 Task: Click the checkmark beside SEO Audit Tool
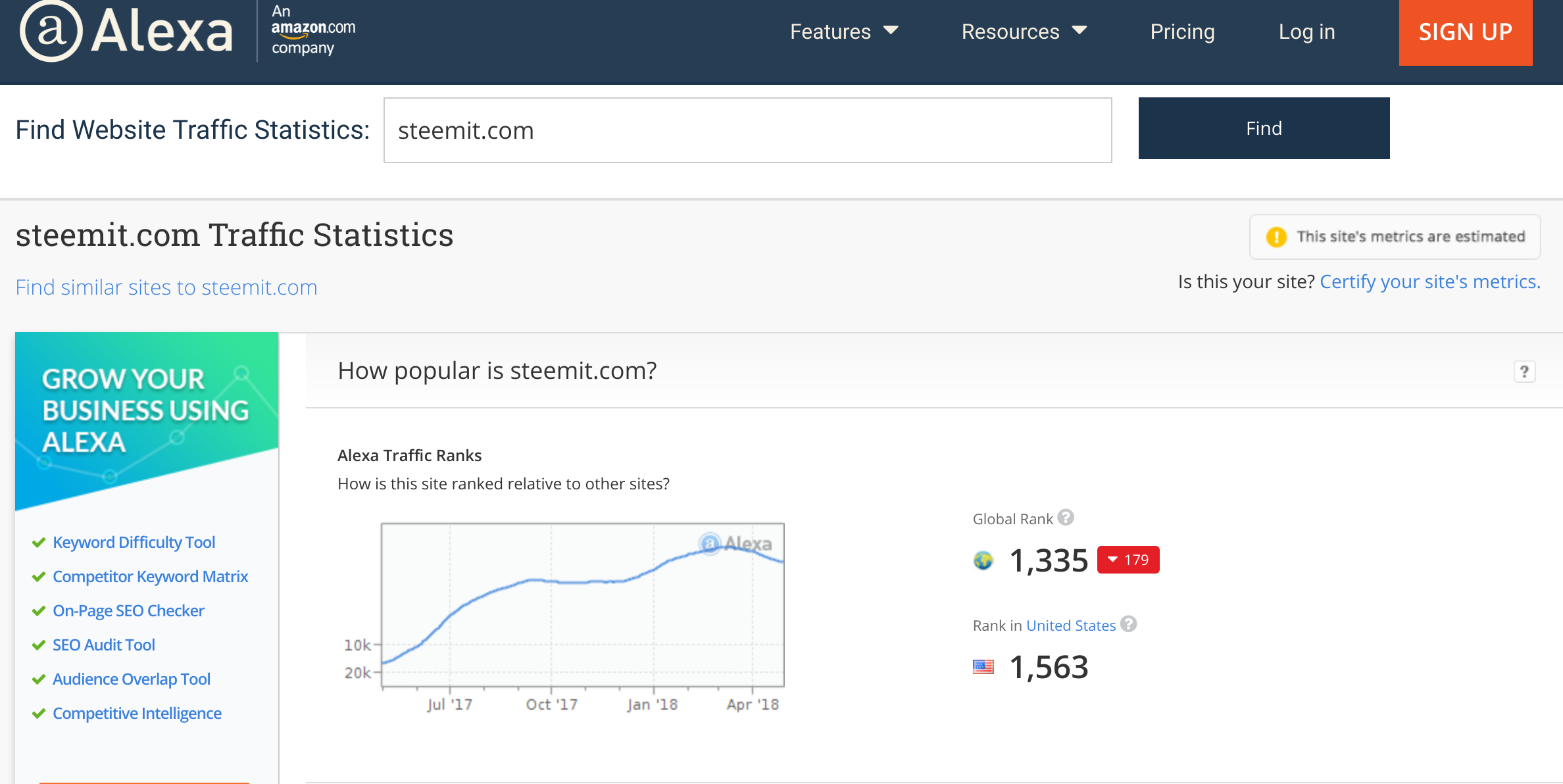(x=39, y=645)
